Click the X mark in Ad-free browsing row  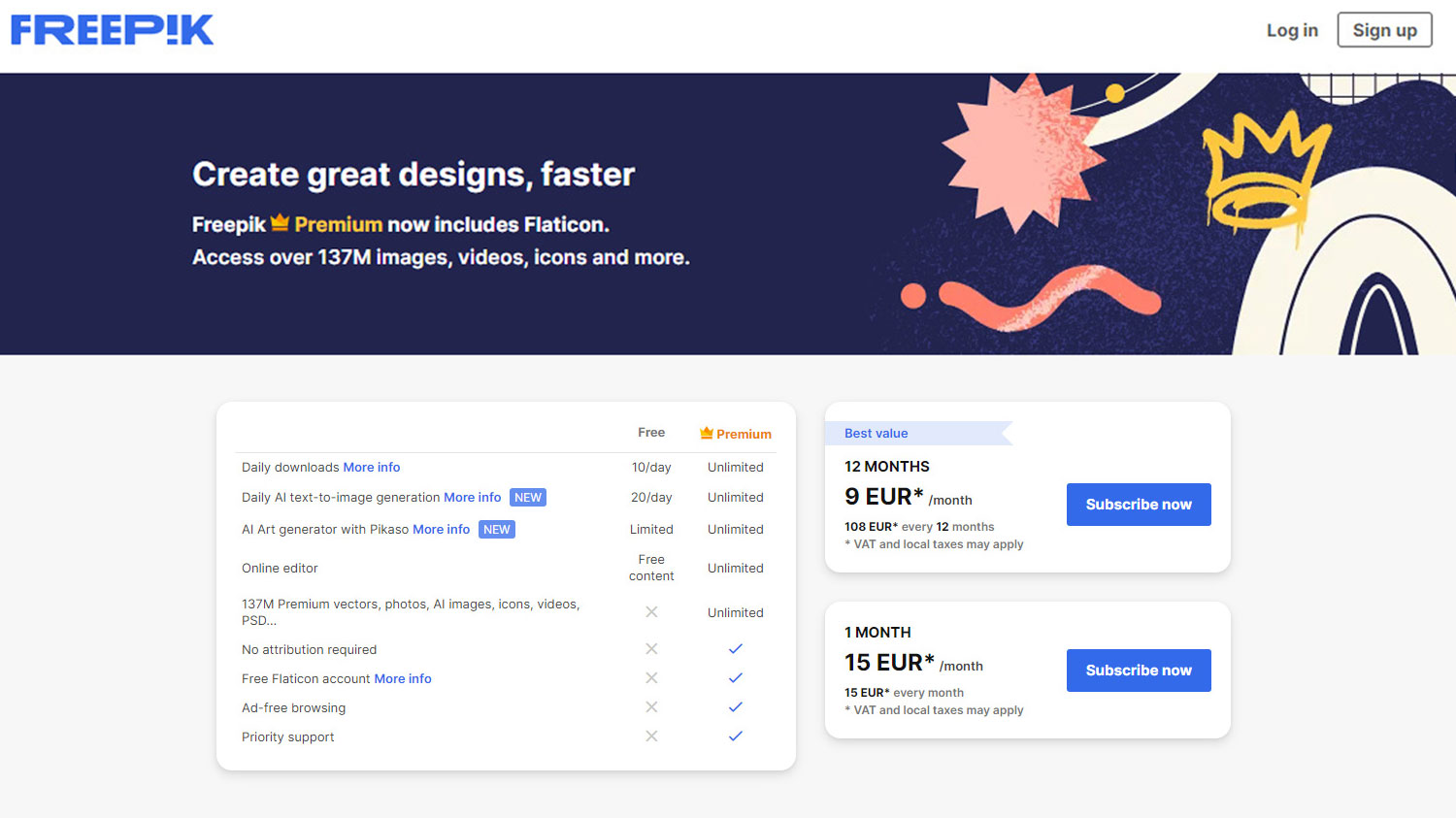coord(651,706)
